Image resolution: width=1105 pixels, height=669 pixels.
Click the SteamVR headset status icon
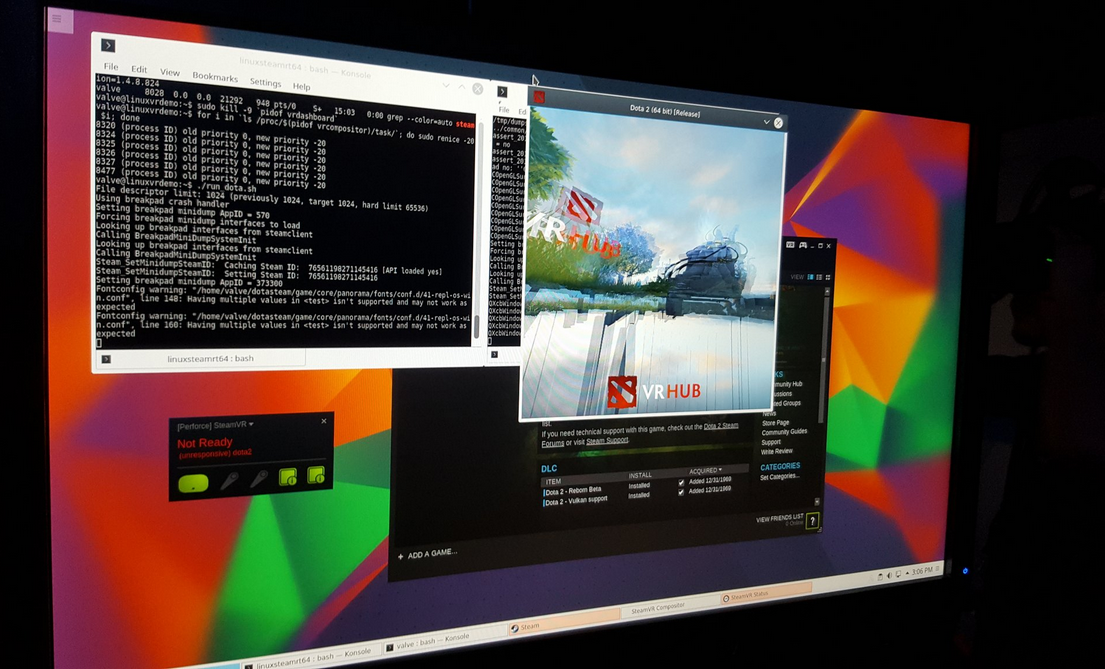(x=193, y=484)
